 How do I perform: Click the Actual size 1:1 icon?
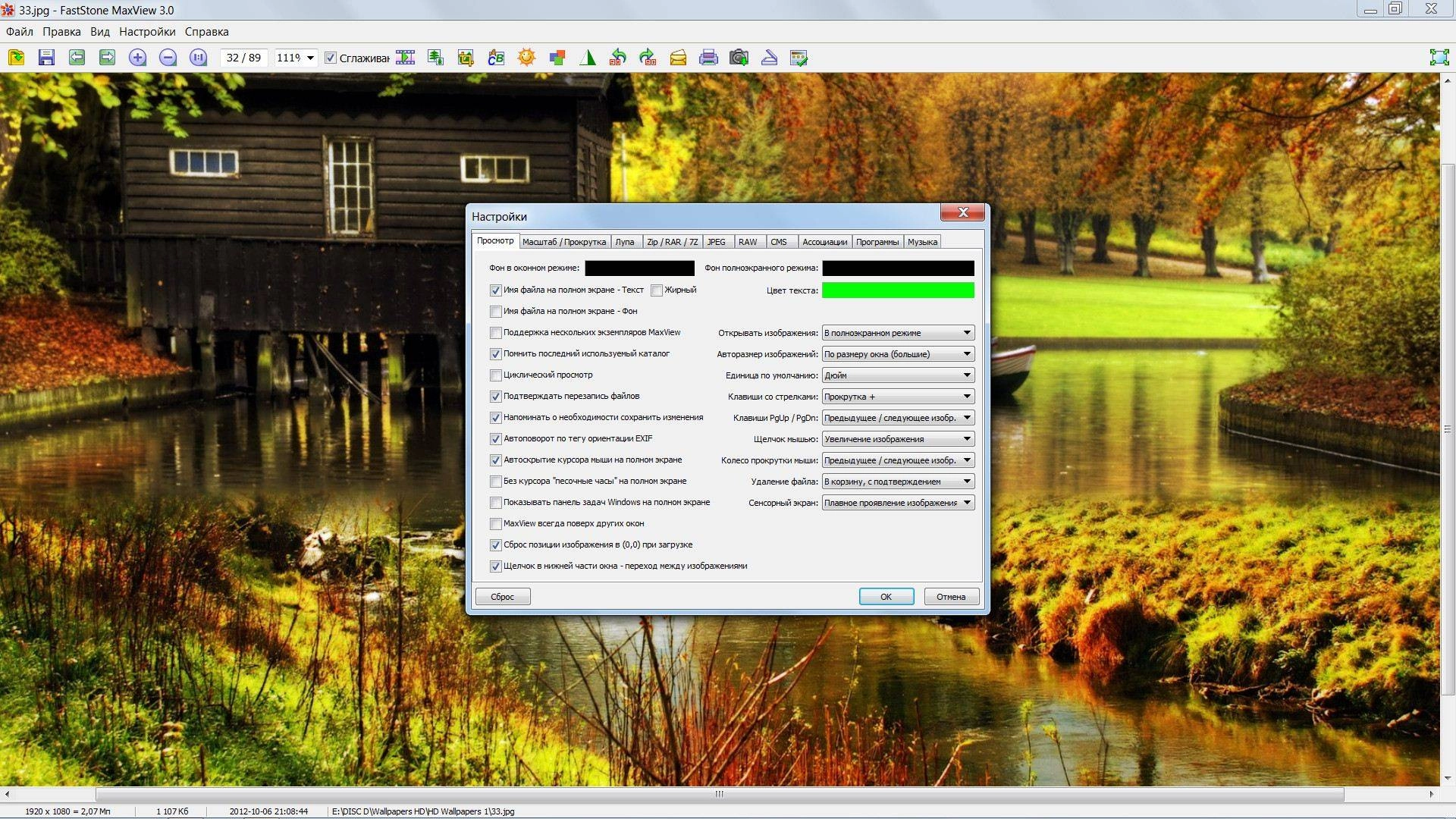pos(198,58)
